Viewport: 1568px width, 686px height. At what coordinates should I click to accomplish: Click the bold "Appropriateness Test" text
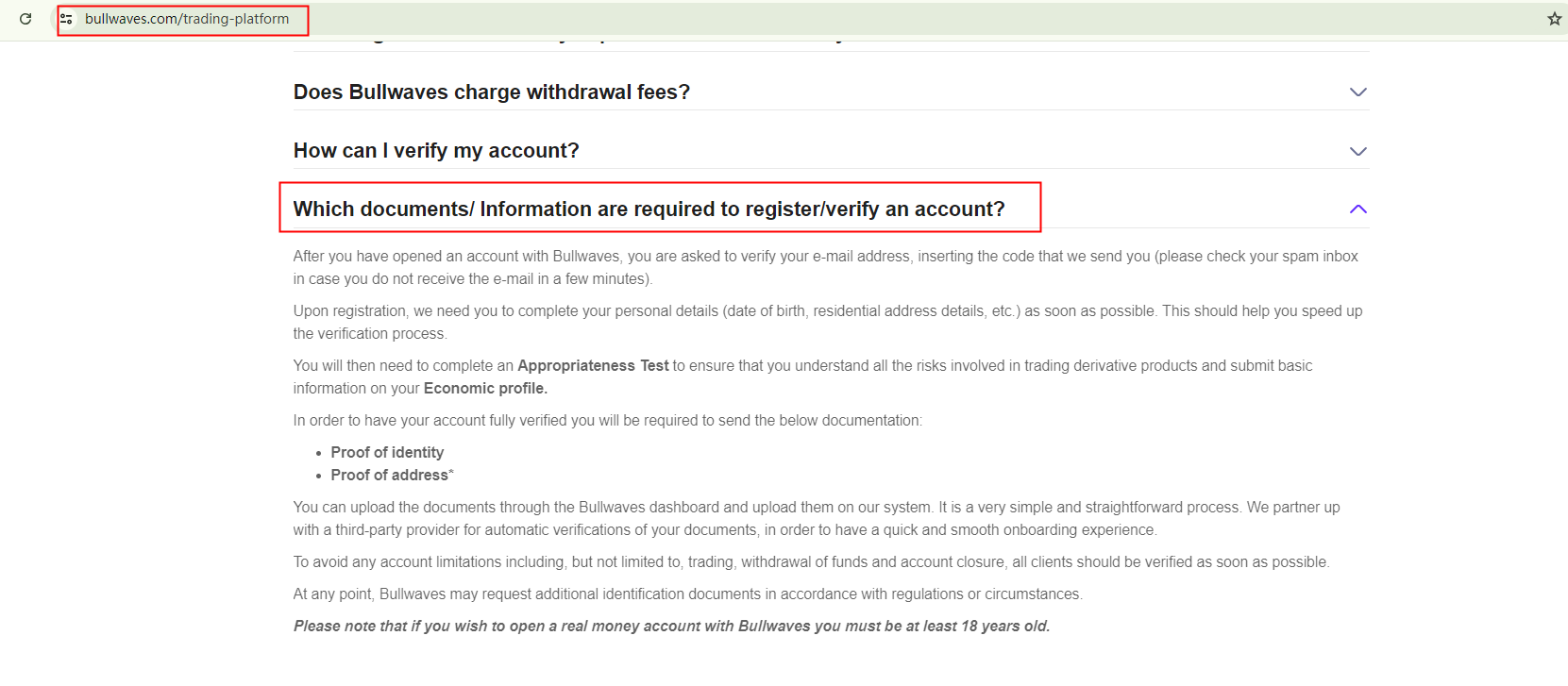[x=593, y=366]
